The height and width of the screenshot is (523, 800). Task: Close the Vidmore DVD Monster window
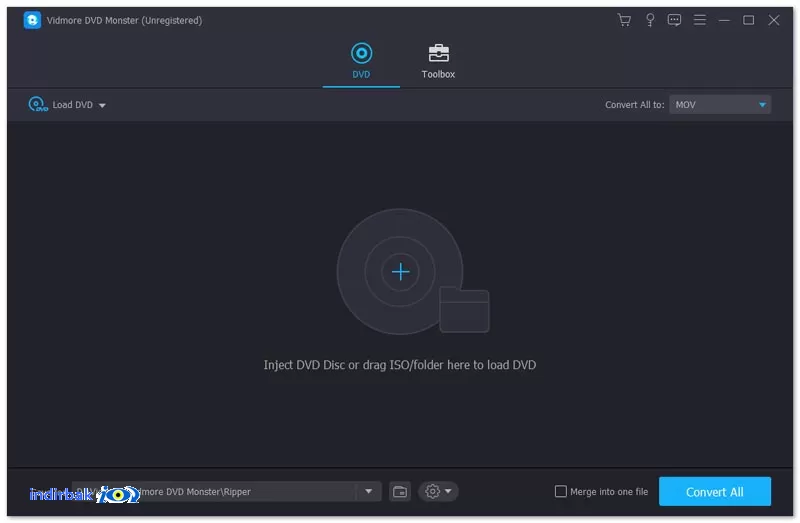[774, 20]
